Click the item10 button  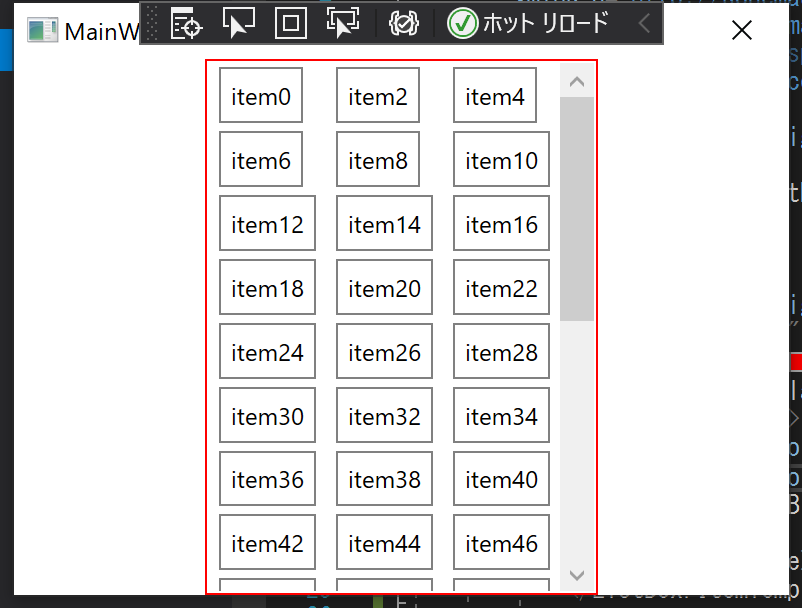click(x=501, y=159)
